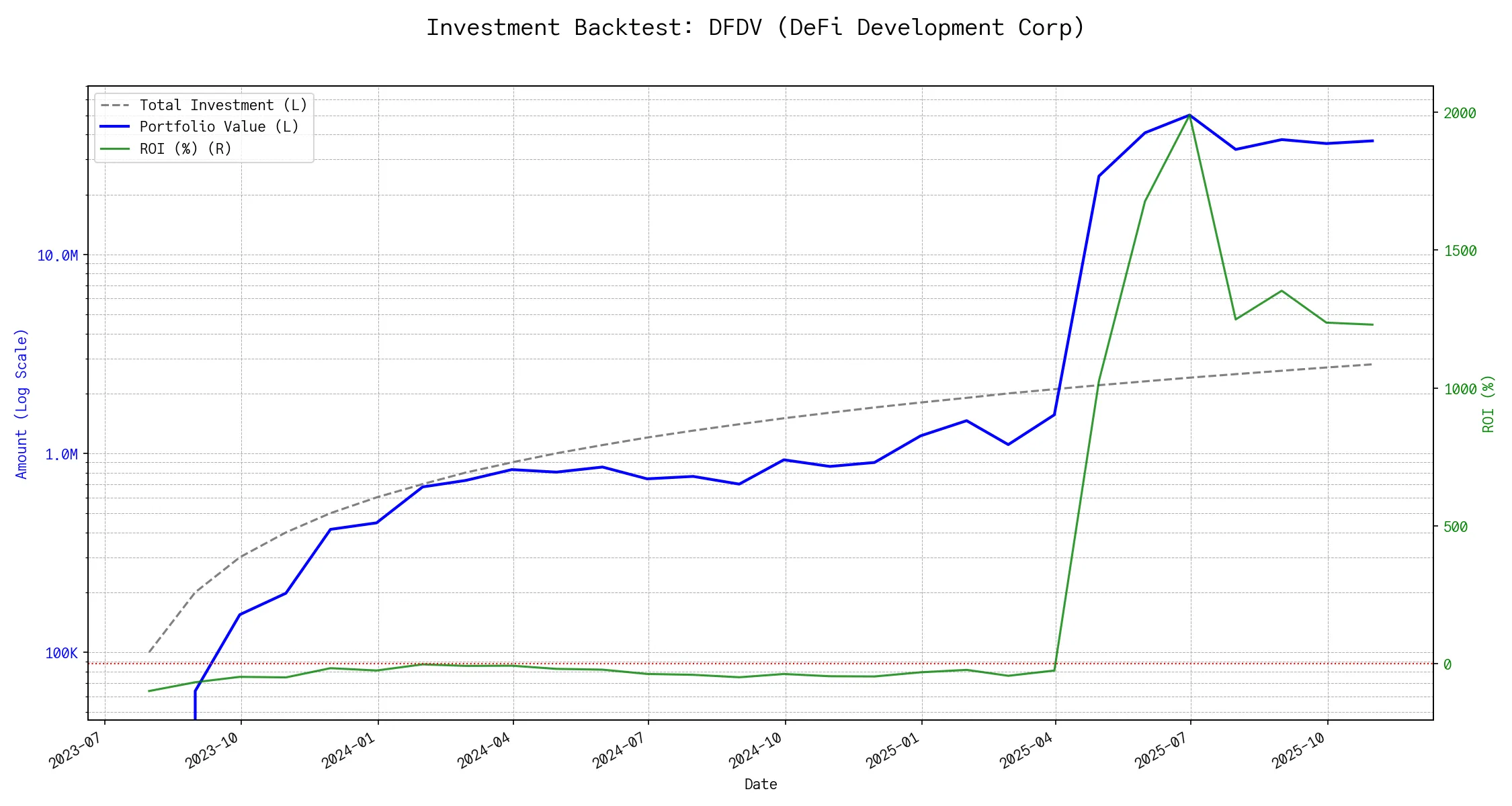Viewport: 1512px width, 806px height.
Task: Click the blue Portfolio Value legend line swatch
Action: click(x=115, y=127)
